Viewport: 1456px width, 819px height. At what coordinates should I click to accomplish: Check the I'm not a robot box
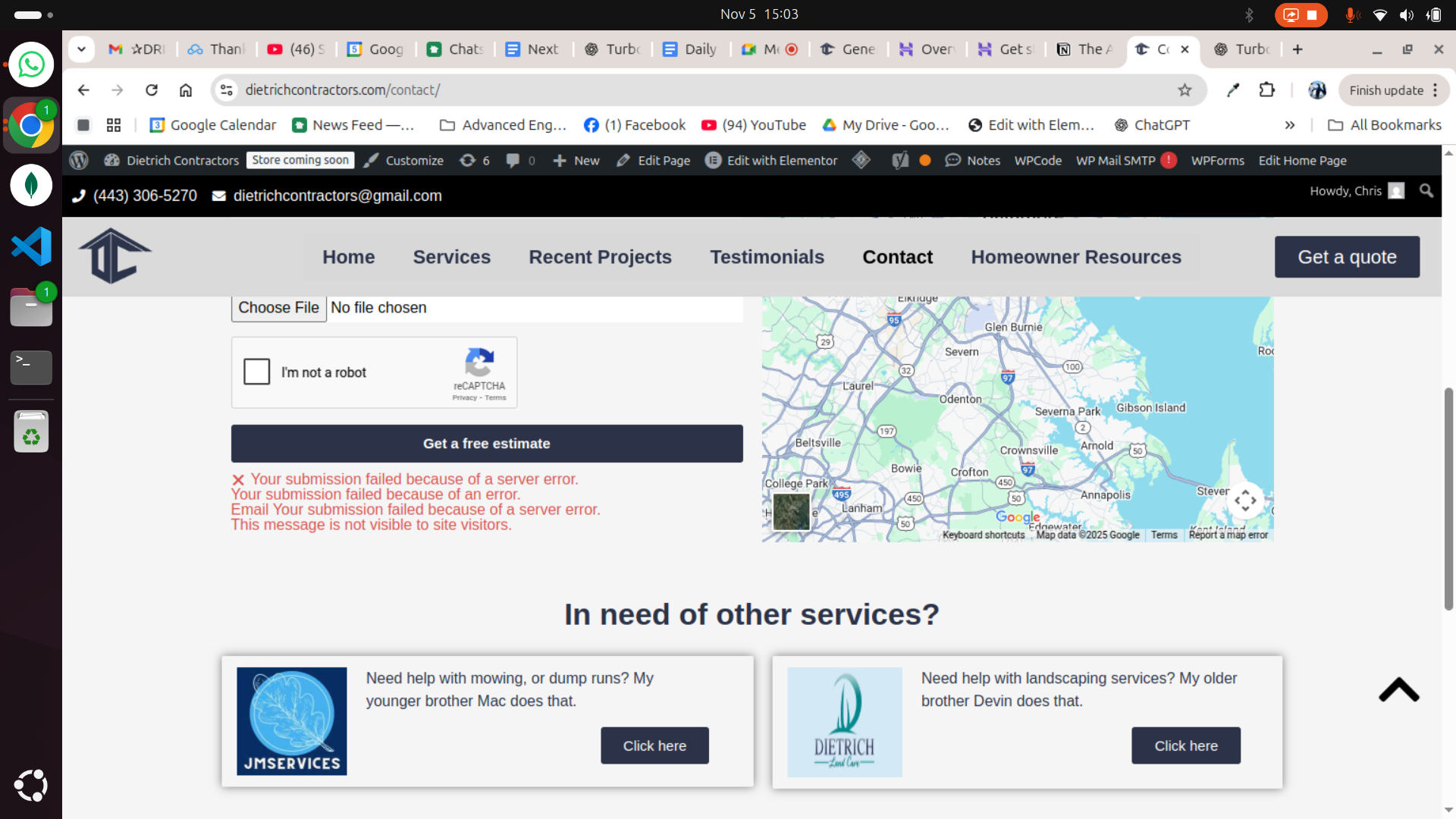pyautogui.click(x=257, y=372)
